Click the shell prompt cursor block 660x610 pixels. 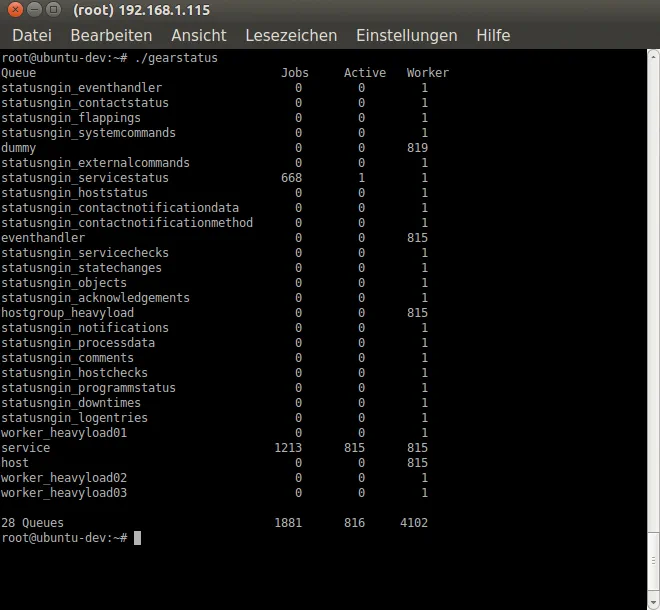click(137, 538)
